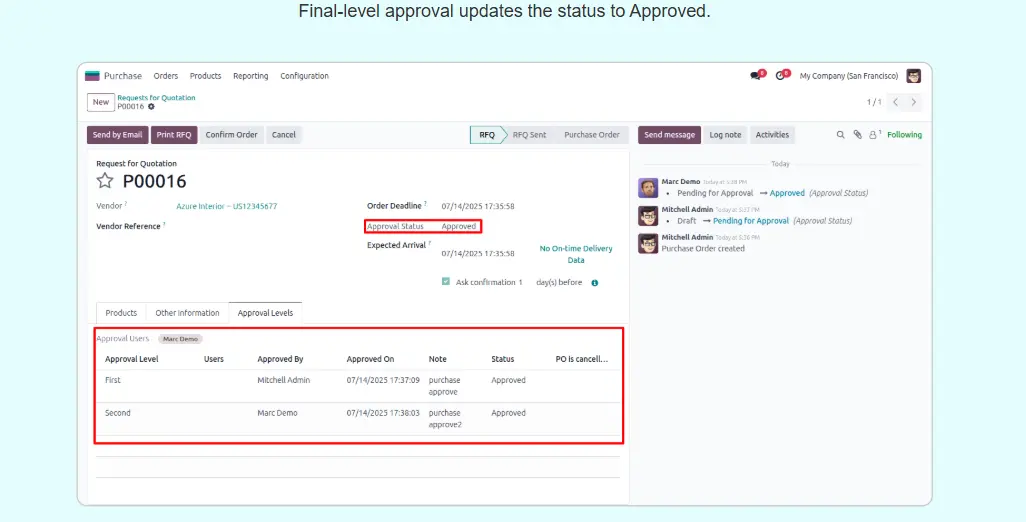Click the gear icon beside P00016
Viewport: 1026px width, 522px height.
(152, 106)
